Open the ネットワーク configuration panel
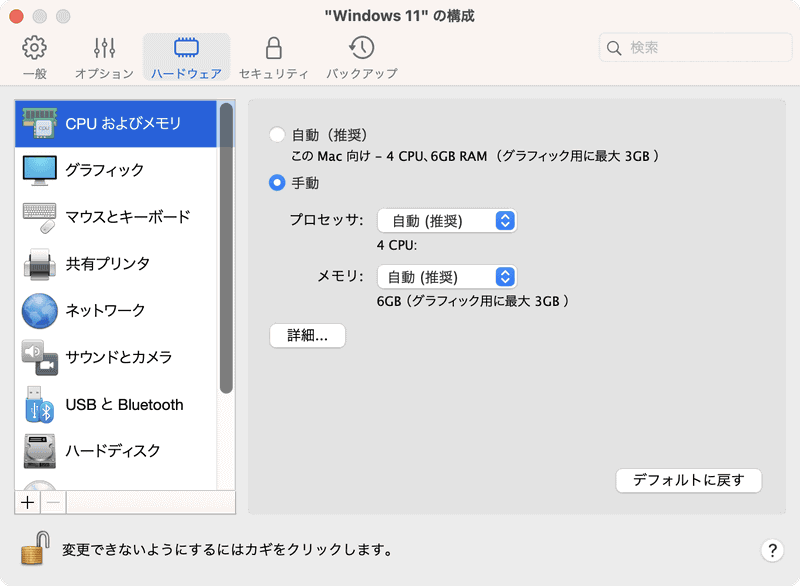Screen dimensions: 800x586 click(120, 311)
